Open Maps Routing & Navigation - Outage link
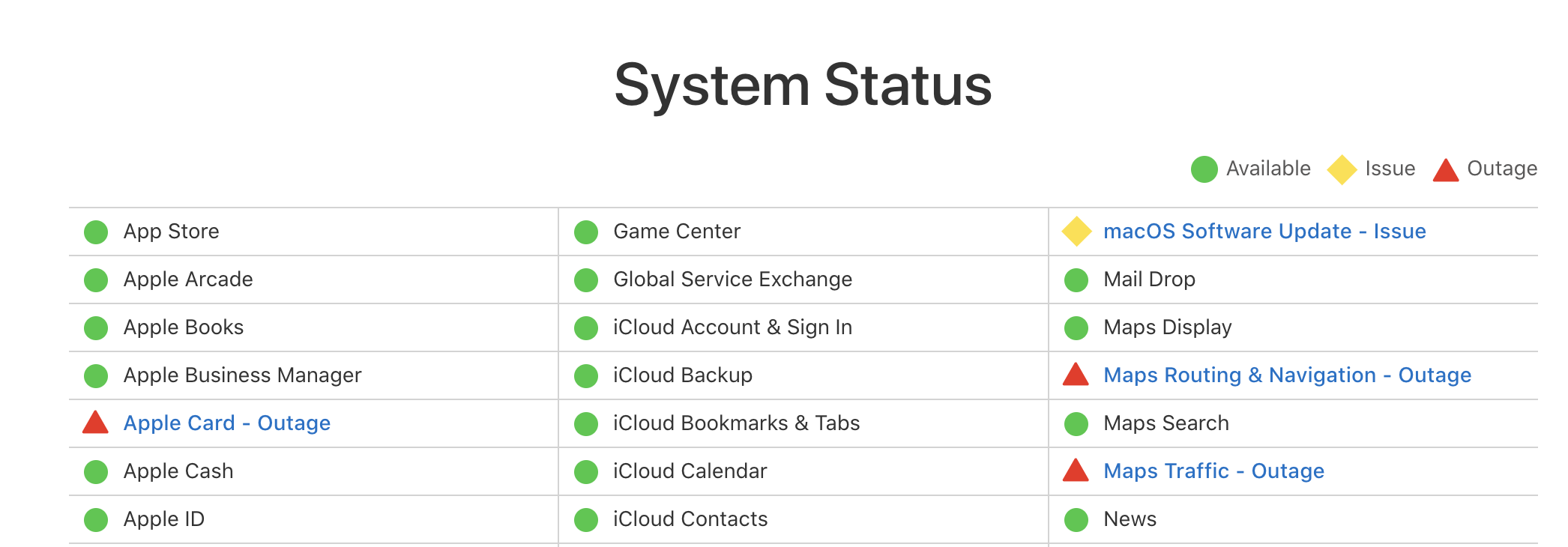The image size is (1568, 547). coord(1287,375)
